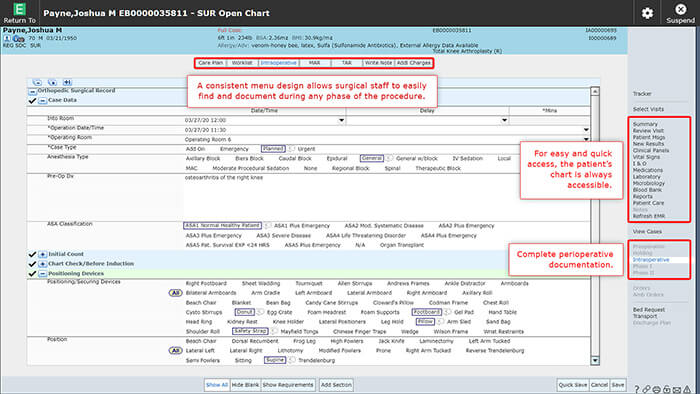Open Into Room date/time dropdown

click(341, 120)
